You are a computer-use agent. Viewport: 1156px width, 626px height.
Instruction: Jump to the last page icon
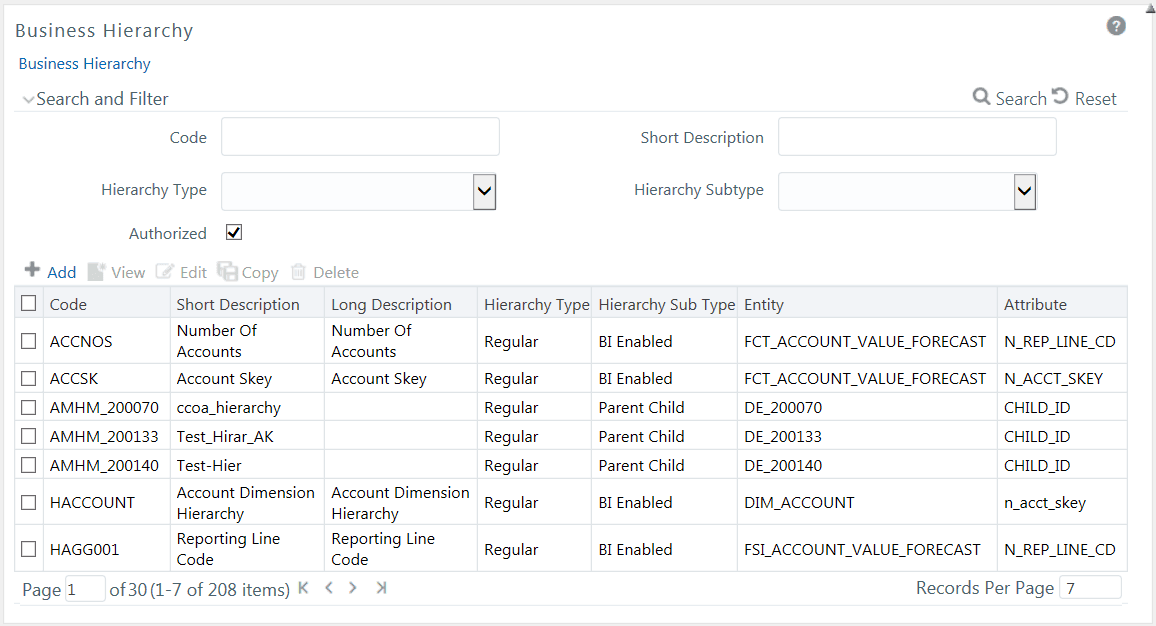point(380,588)
